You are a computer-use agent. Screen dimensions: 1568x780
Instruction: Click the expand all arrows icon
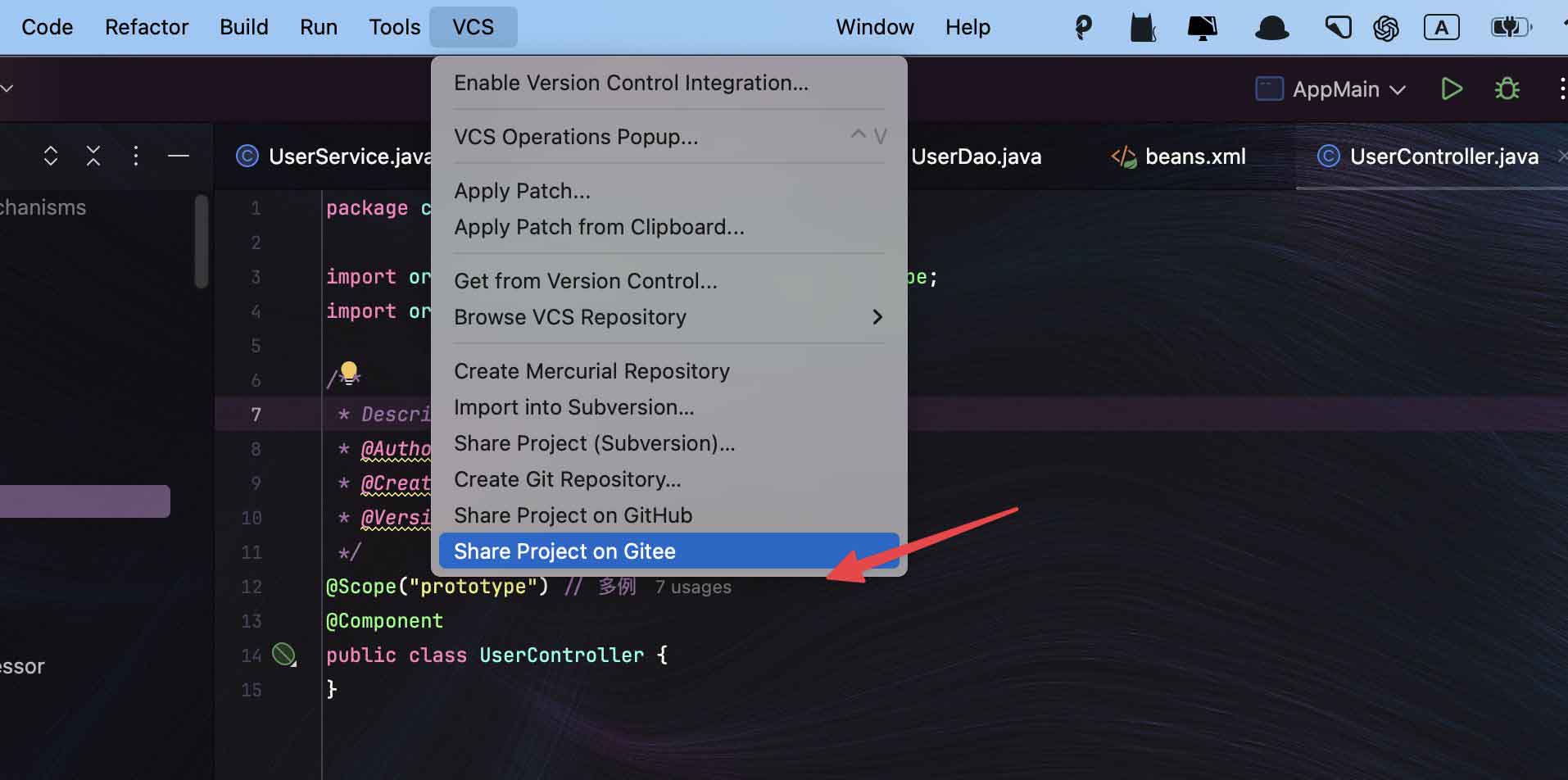tap(51, 156)
